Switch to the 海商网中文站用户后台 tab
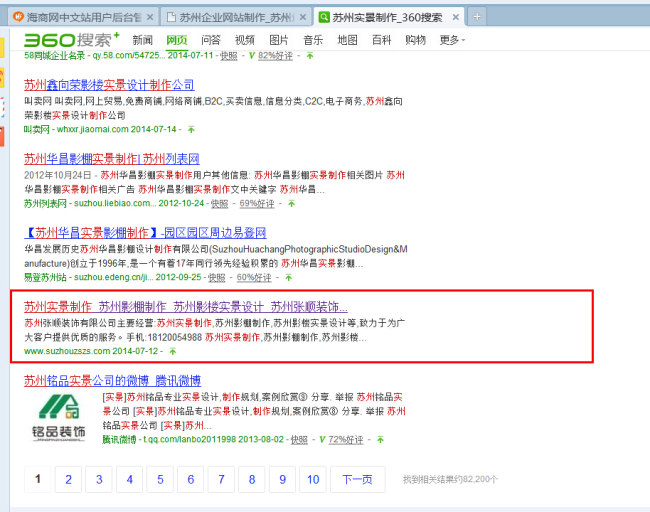650x512 pixels. (83, 17)
